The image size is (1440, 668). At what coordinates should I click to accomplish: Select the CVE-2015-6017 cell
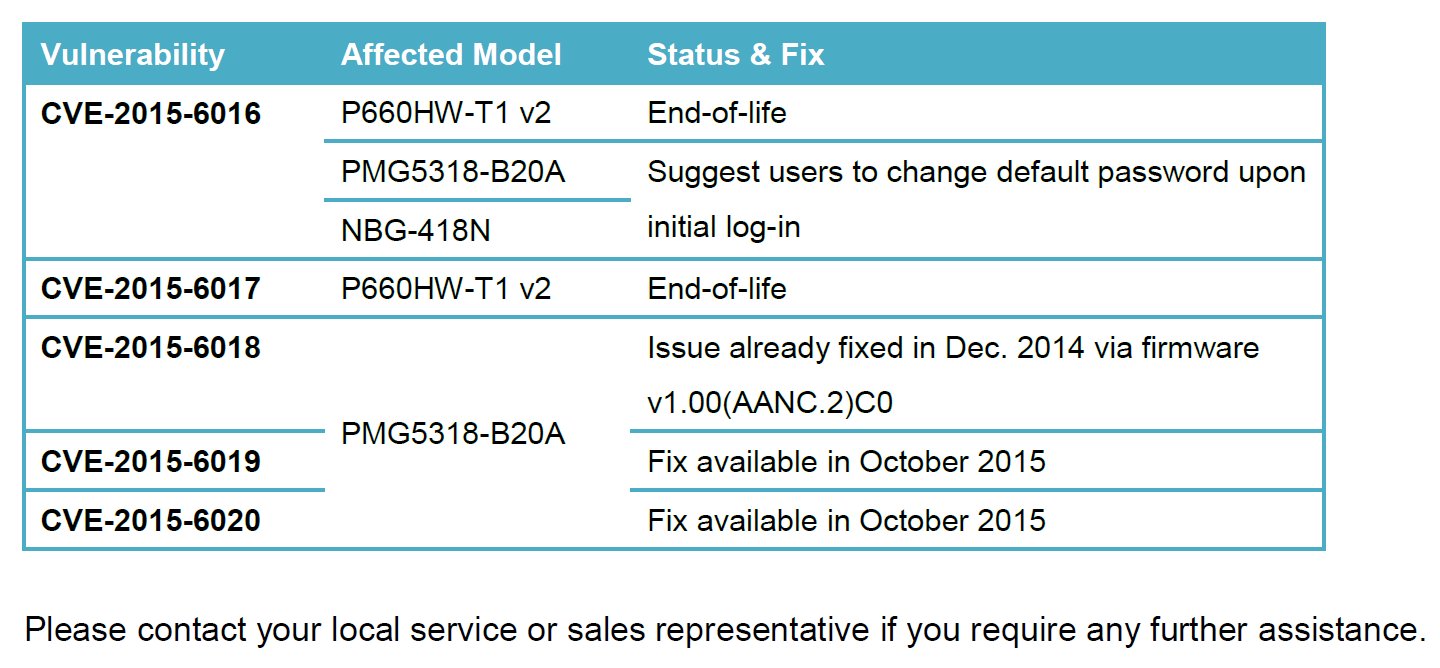[151, 289]
